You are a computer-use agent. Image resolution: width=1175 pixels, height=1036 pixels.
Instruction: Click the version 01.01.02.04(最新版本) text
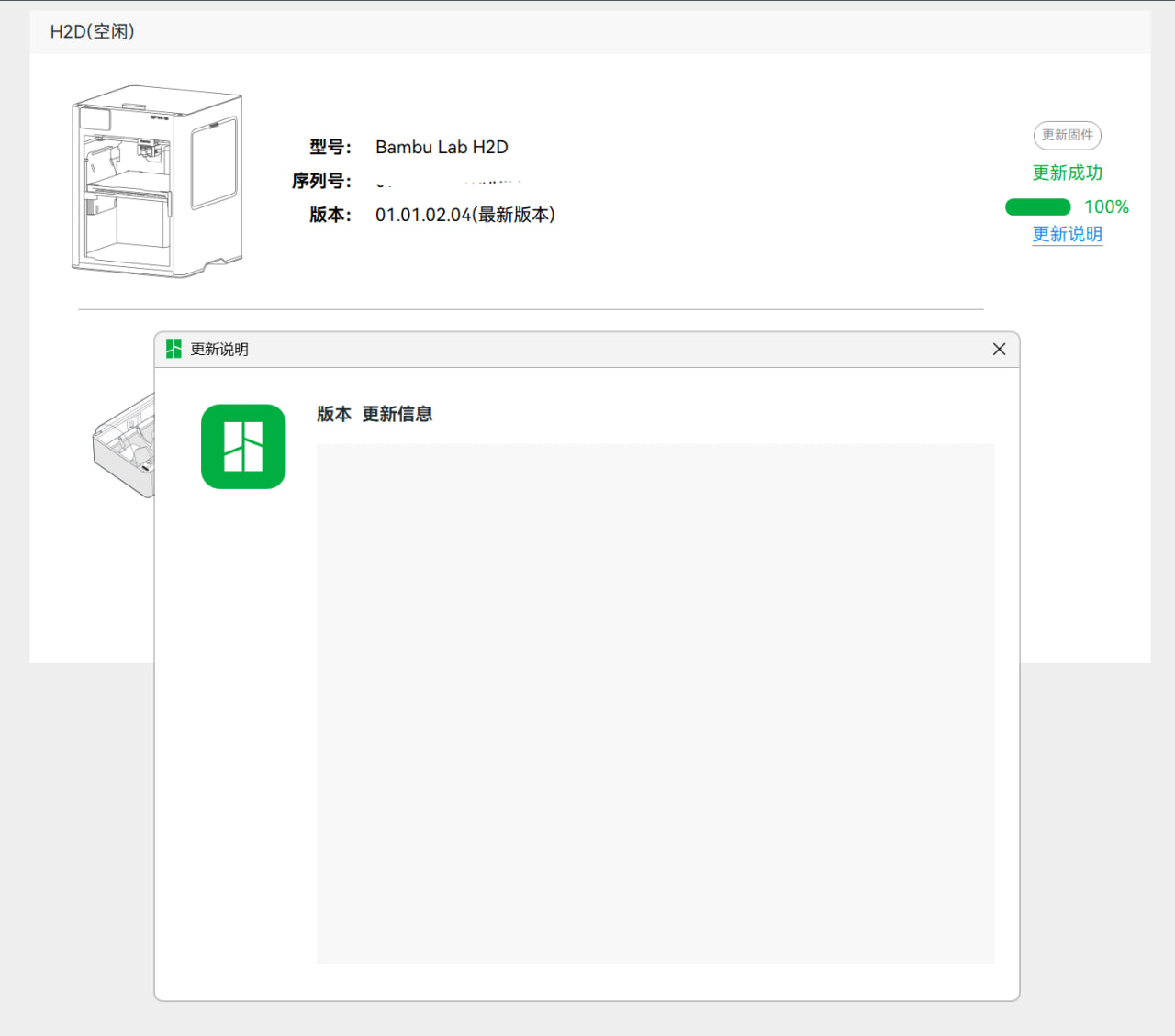[x=465, y=215]
